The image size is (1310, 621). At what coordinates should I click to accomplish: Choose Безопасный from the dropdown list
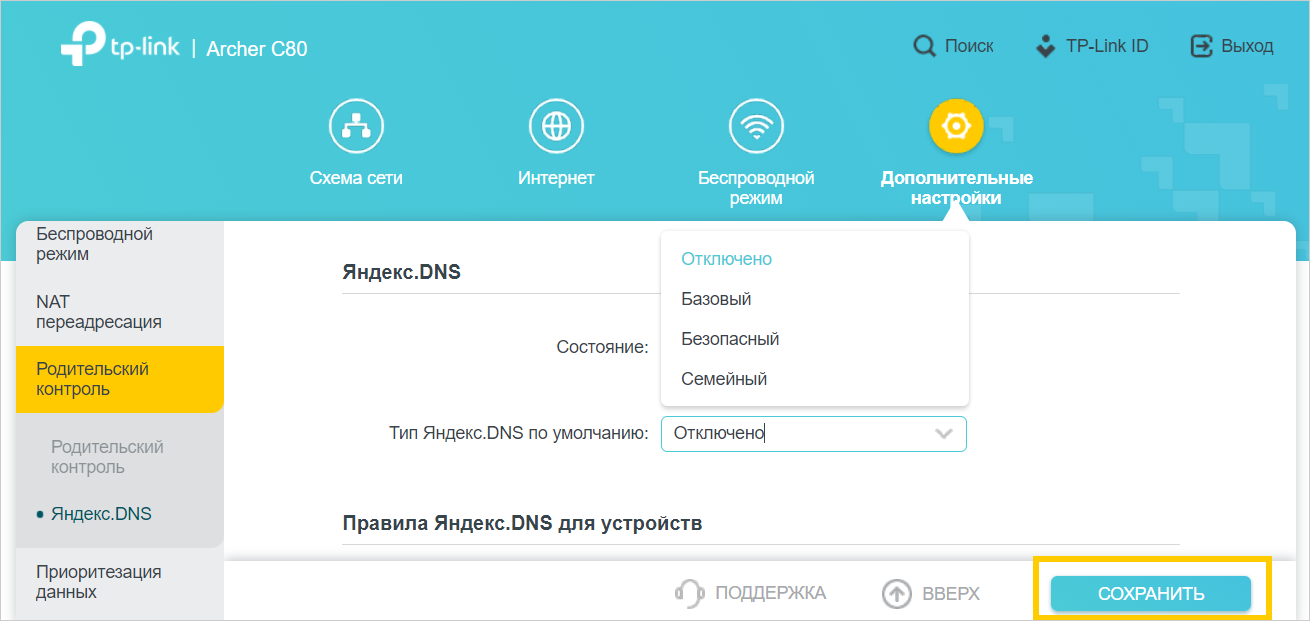[x=730, y=339]
